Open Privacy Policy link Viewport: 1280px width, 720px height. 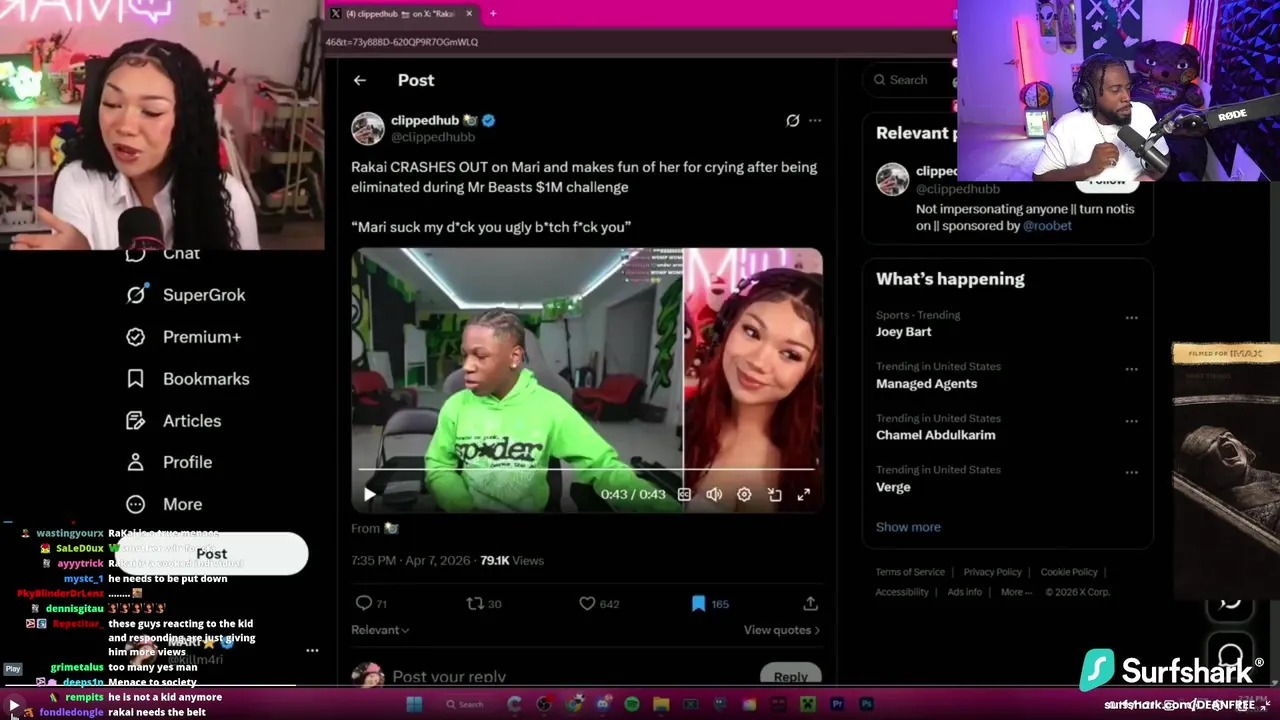click(x=992, y=572)
